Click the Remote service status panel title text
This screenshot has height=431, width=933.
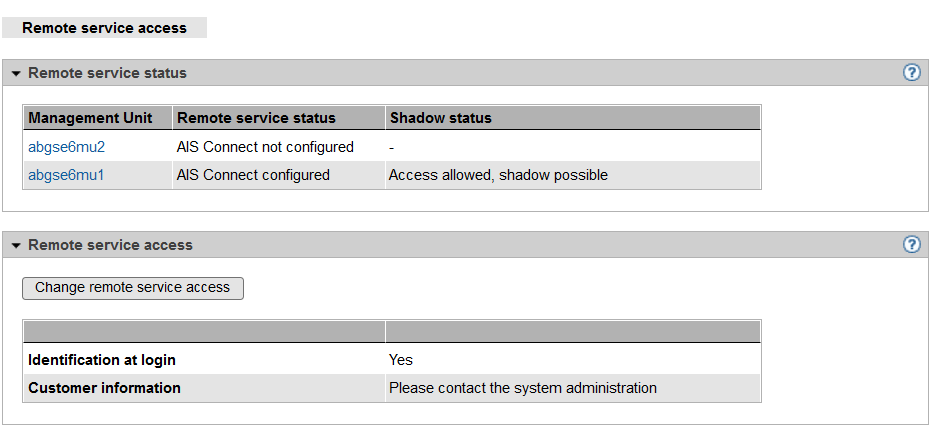pos(107,73)
